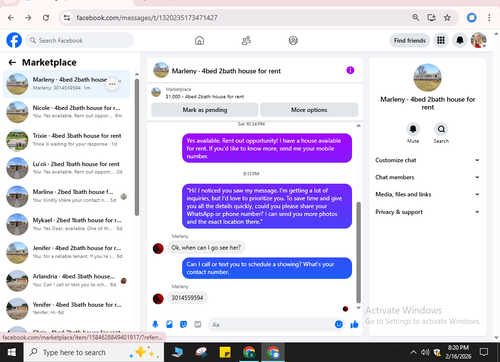Click Mark as pending button
The height and width of the screenshot is (362, 500).
[x=205, y=110]
